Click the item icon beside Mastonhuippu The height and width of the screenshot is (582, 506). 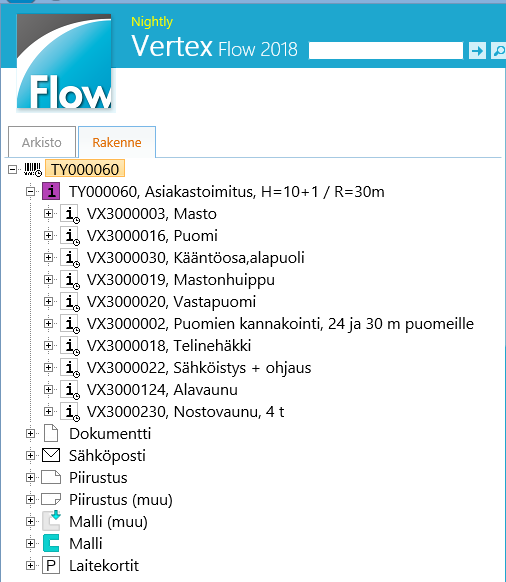69,279
